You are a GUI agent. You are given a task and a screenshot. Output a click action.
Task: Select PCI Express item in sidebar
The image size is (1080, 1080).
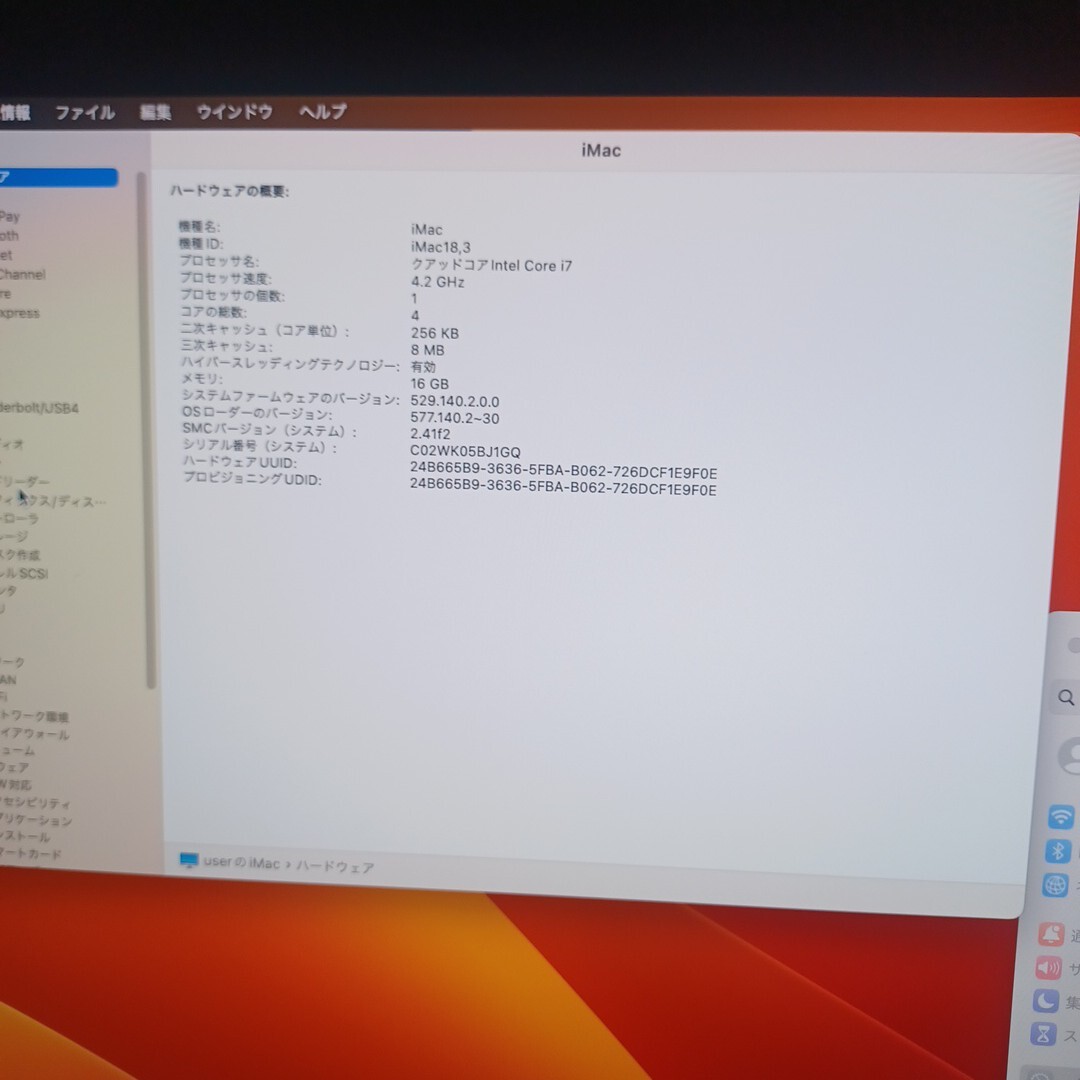pos(20,313)
